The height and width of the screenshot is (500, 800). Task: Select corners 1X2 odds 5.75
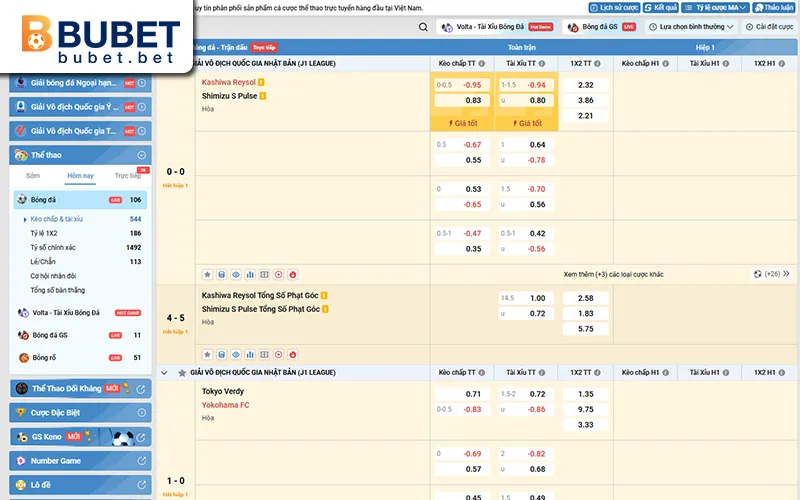(586, 329)
